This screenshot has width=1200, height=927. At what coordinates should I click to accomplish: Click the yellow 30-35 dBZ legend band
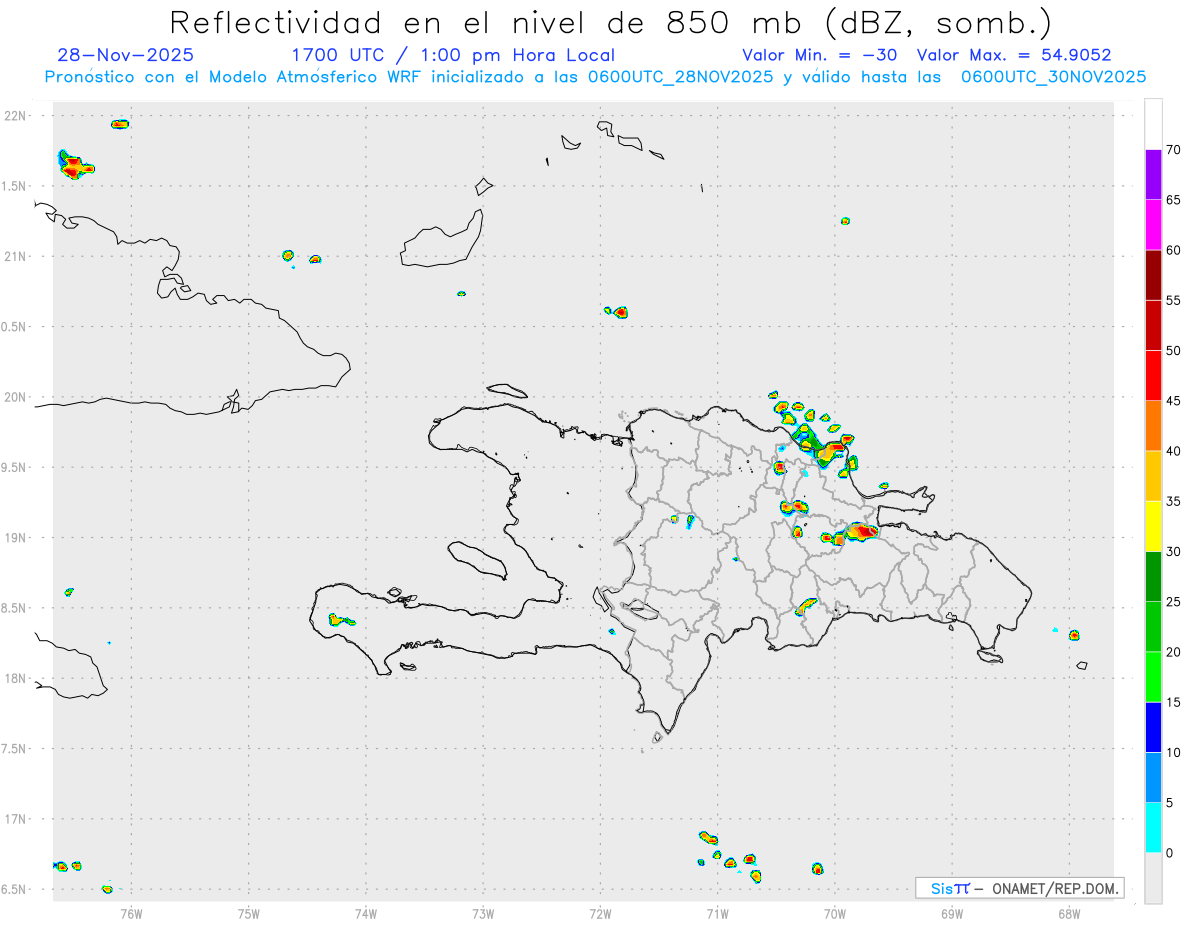point(1153,526)
